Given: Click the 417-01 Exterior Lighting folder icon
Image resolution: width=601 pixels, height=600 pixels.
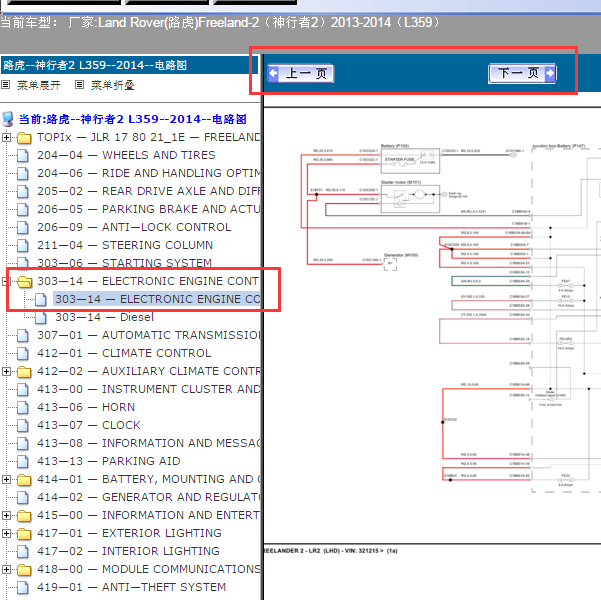Looking at the screenshot, I should (x=24, y=534).
